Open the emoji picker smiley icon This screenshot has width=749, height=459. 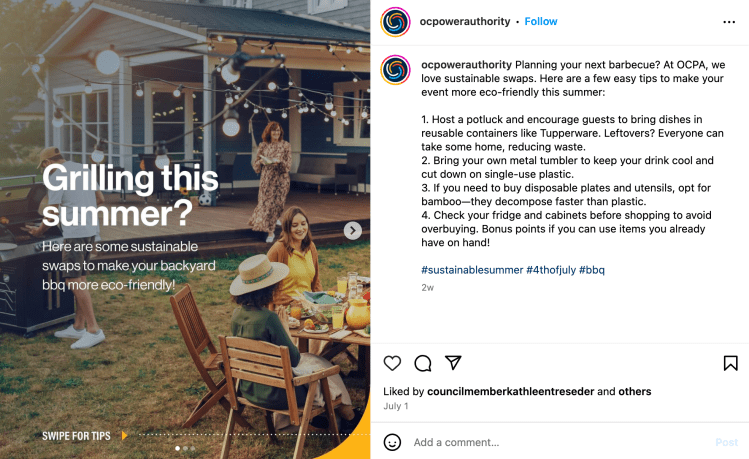(393, 442)
